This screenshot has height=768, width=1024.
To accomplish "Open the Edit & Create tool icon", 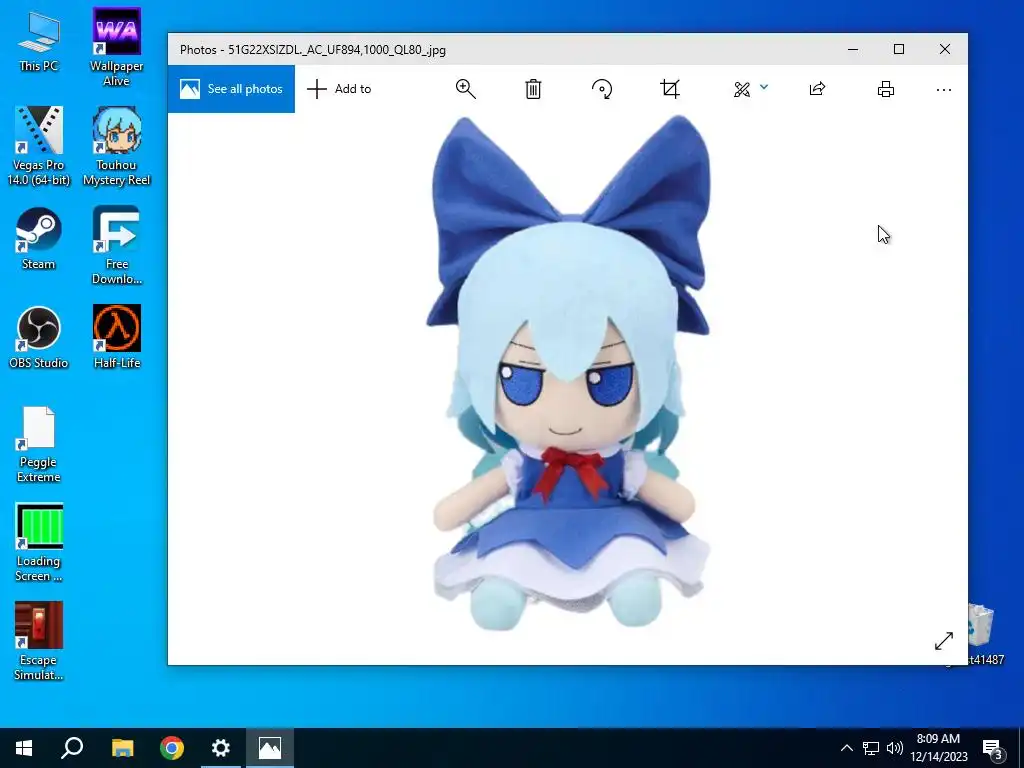I will (742, 89).
